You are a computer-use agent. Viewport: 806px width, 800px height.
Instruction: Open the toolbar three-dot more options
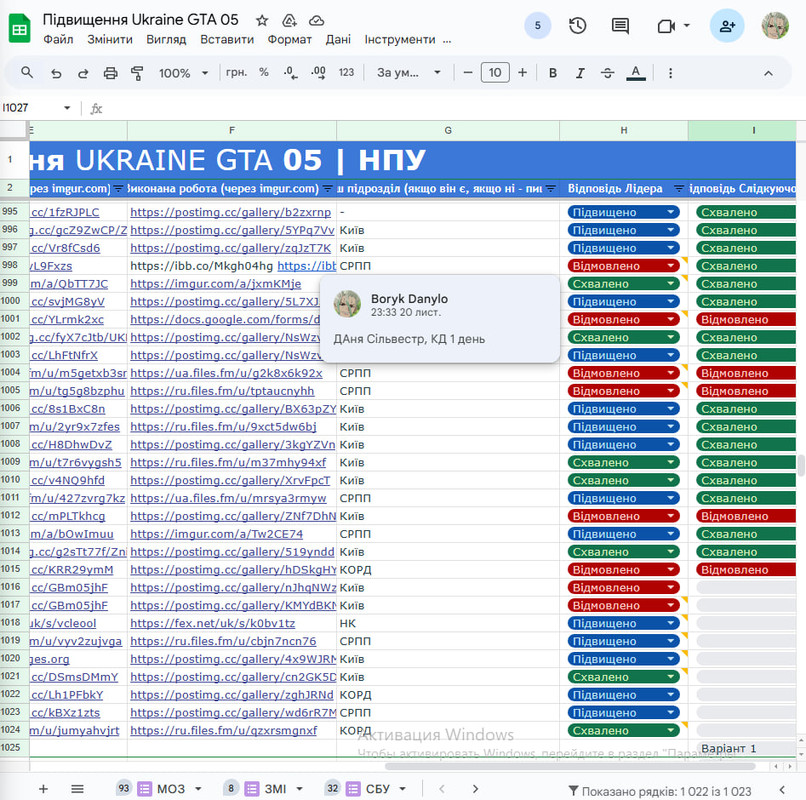670,73
